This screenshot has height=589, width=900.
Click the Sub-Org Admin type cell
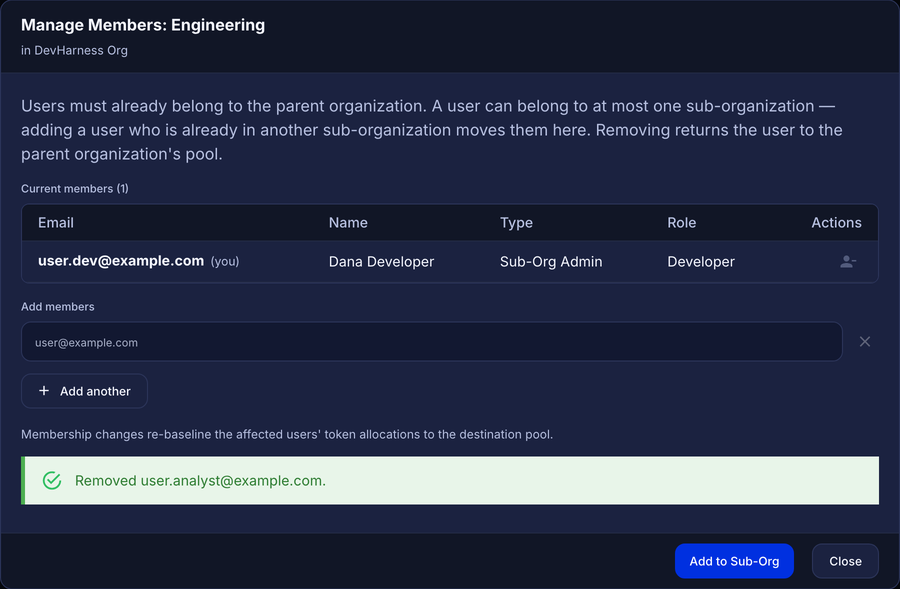click(x=551, y=262)
